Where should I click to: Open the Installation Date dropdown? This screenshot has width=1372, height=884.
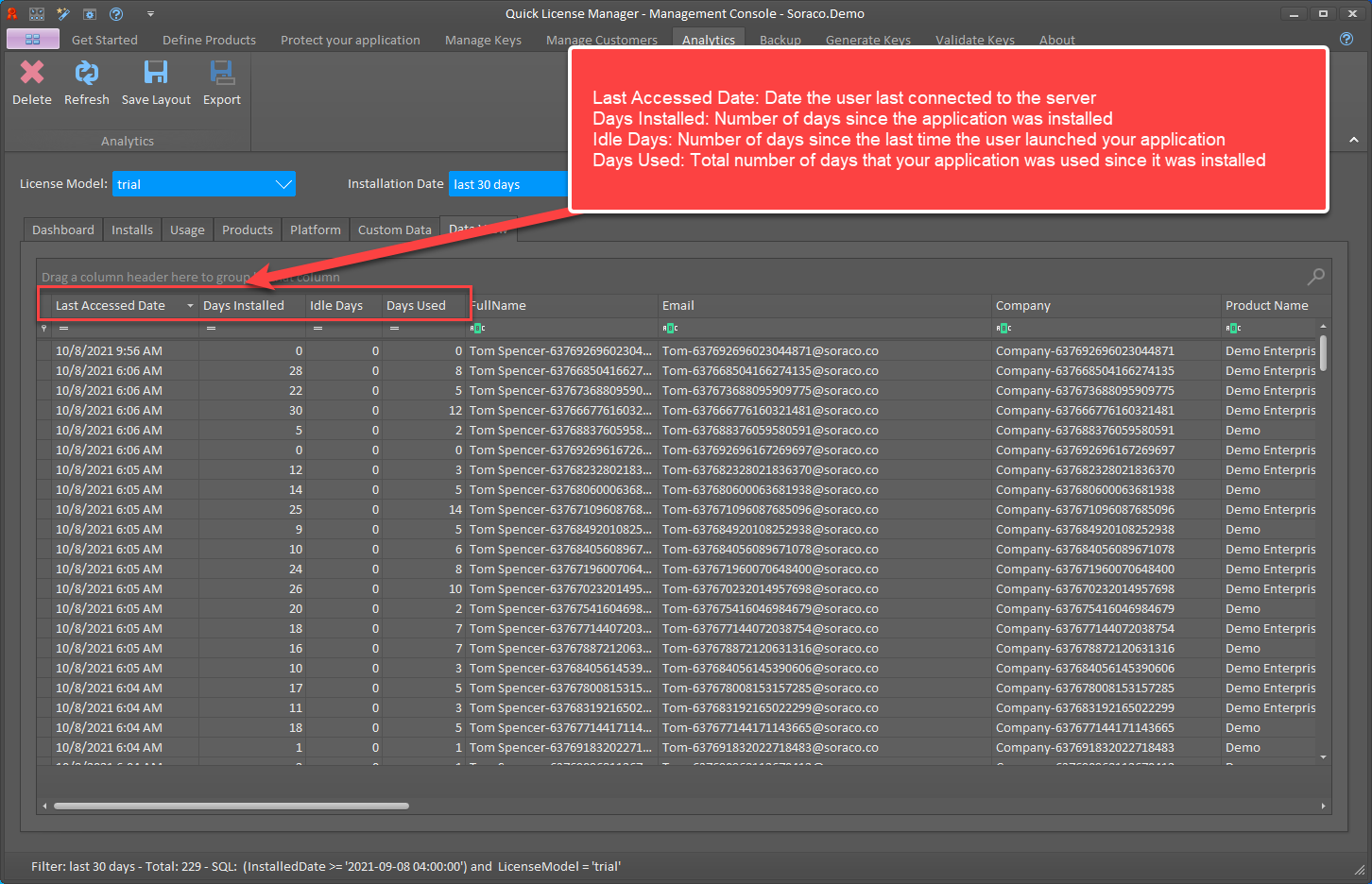click(x=509, y=184)
